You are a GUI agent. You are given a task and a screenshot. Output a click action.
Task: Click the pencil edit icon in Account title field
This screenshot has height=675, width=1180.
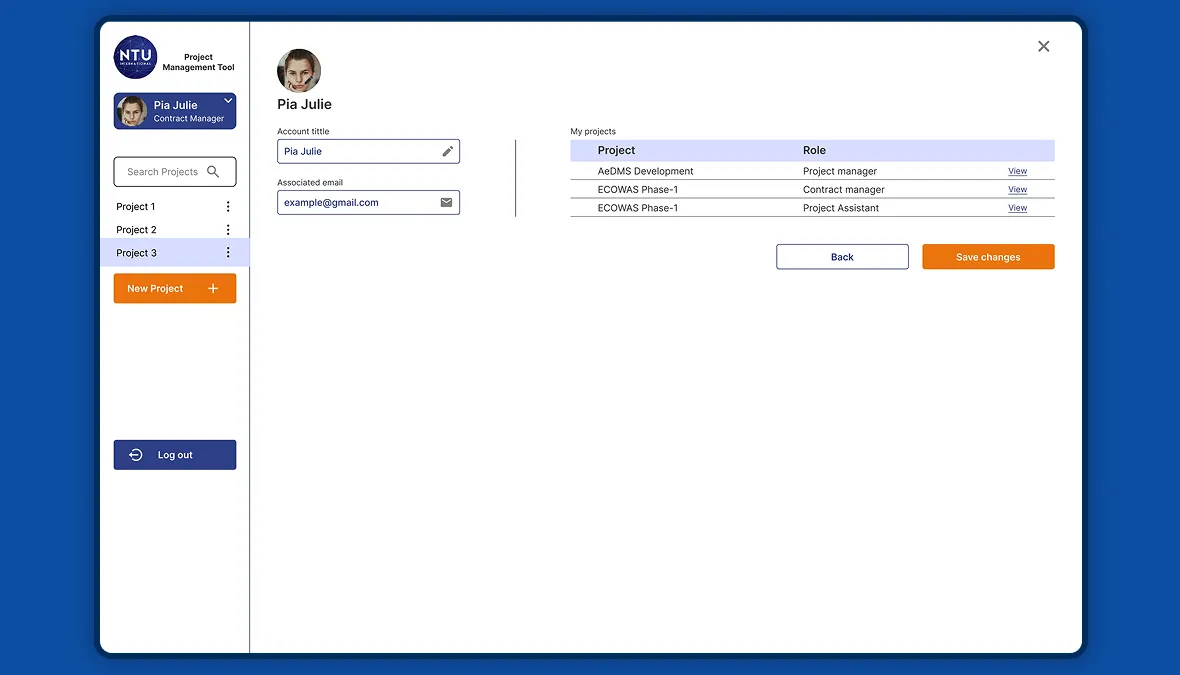448,151
